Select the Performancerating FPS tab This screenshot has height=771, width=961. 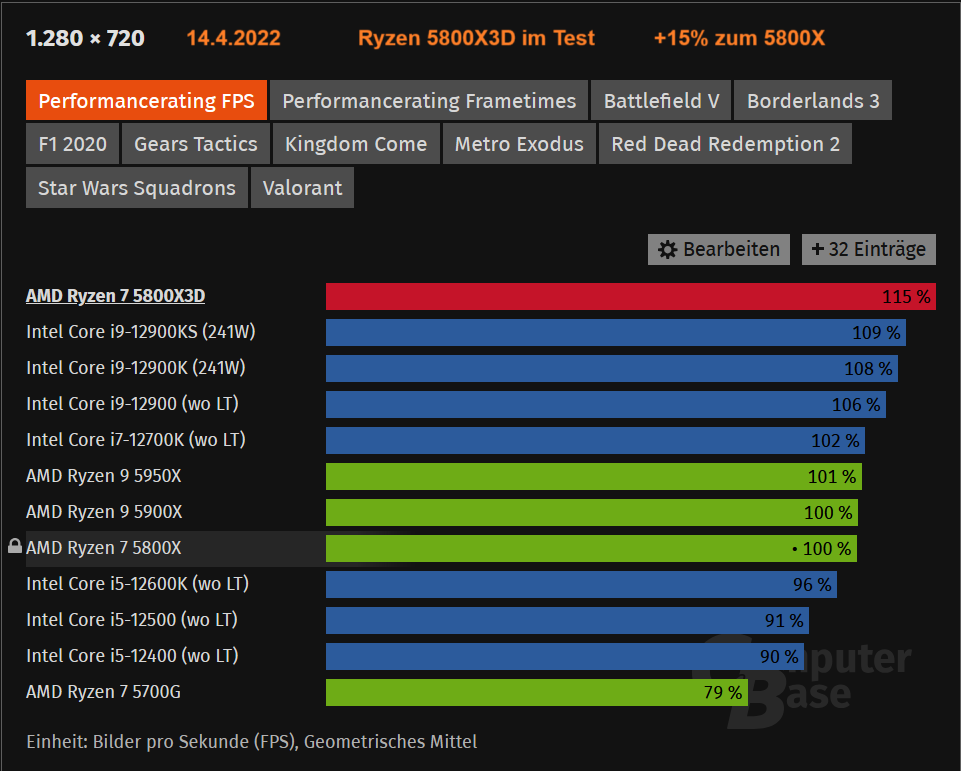146,101
